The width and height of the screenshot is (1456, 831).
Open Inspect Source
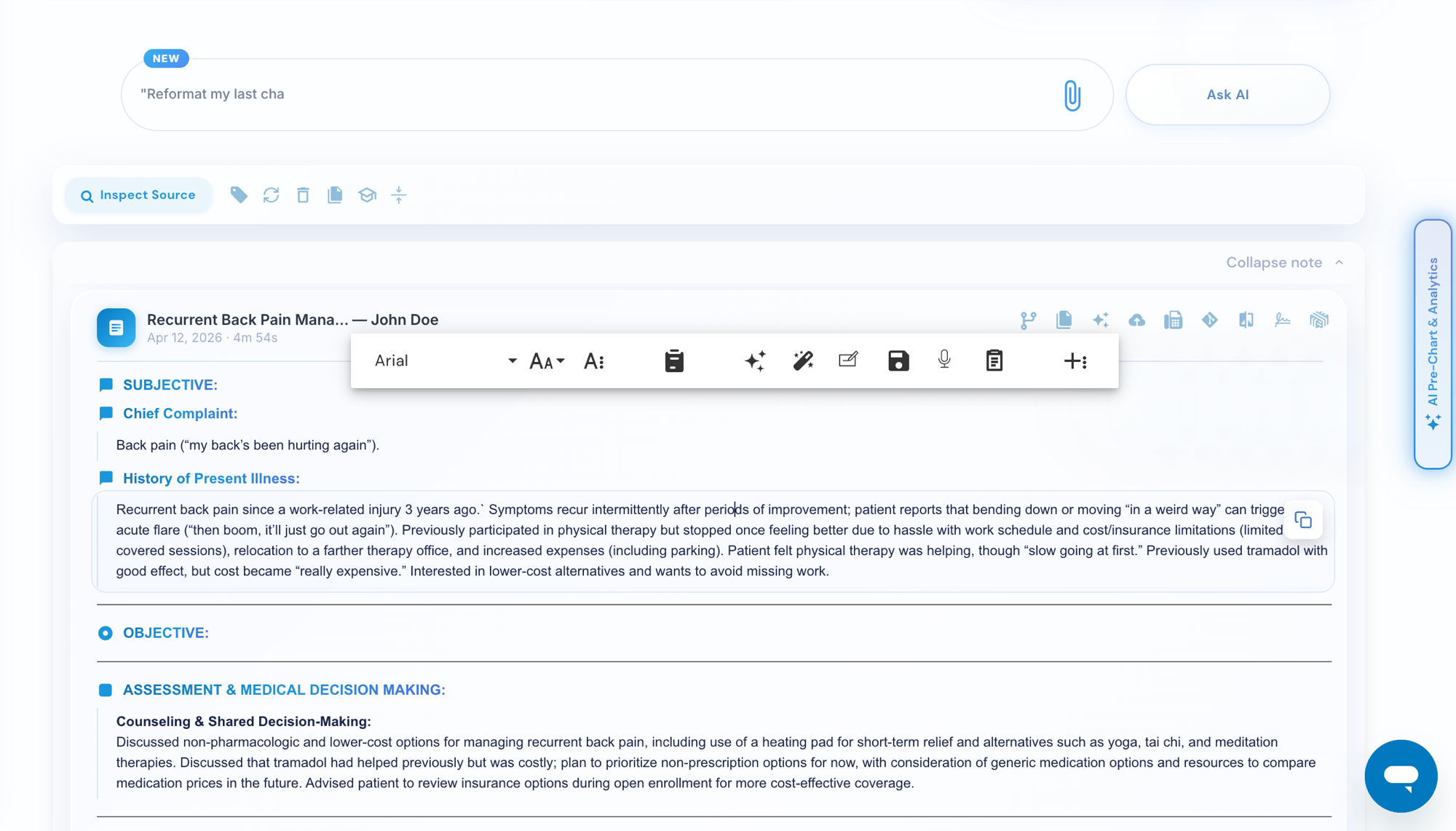[138, 195]
